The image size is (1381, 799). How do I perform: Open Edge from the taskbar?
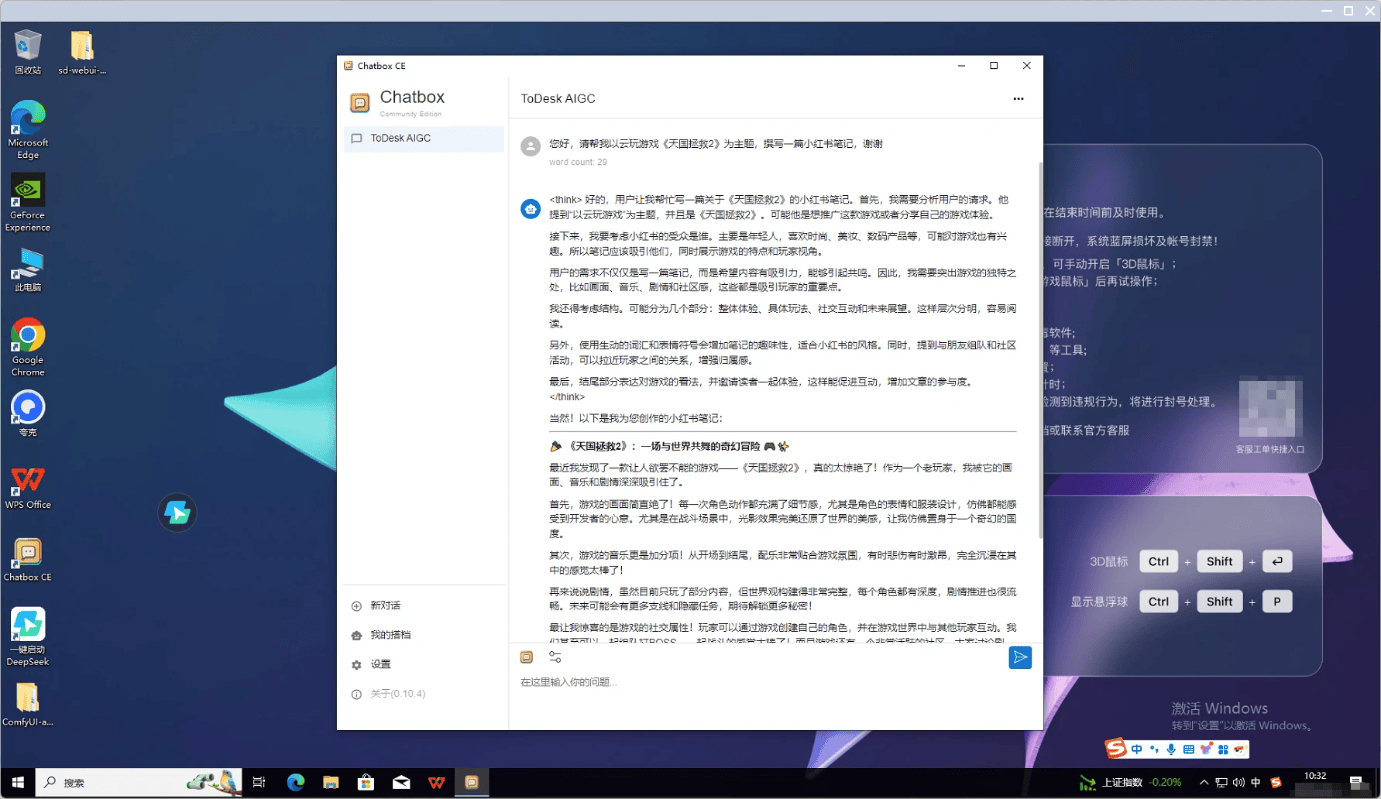[x=296, y=782]
